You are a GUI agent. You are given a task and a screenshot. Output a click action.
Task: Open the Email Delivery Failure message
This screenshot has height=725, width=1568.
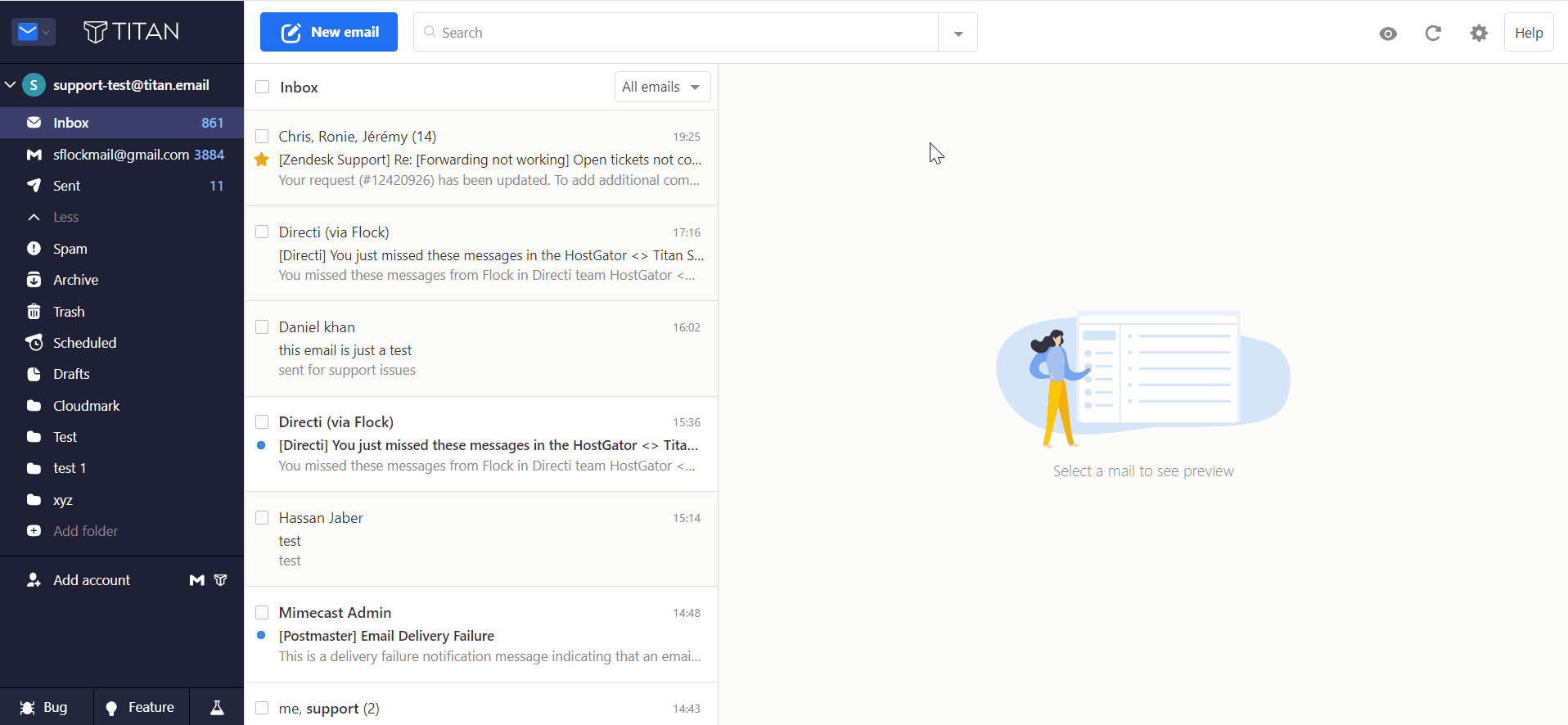click(481, 634)
